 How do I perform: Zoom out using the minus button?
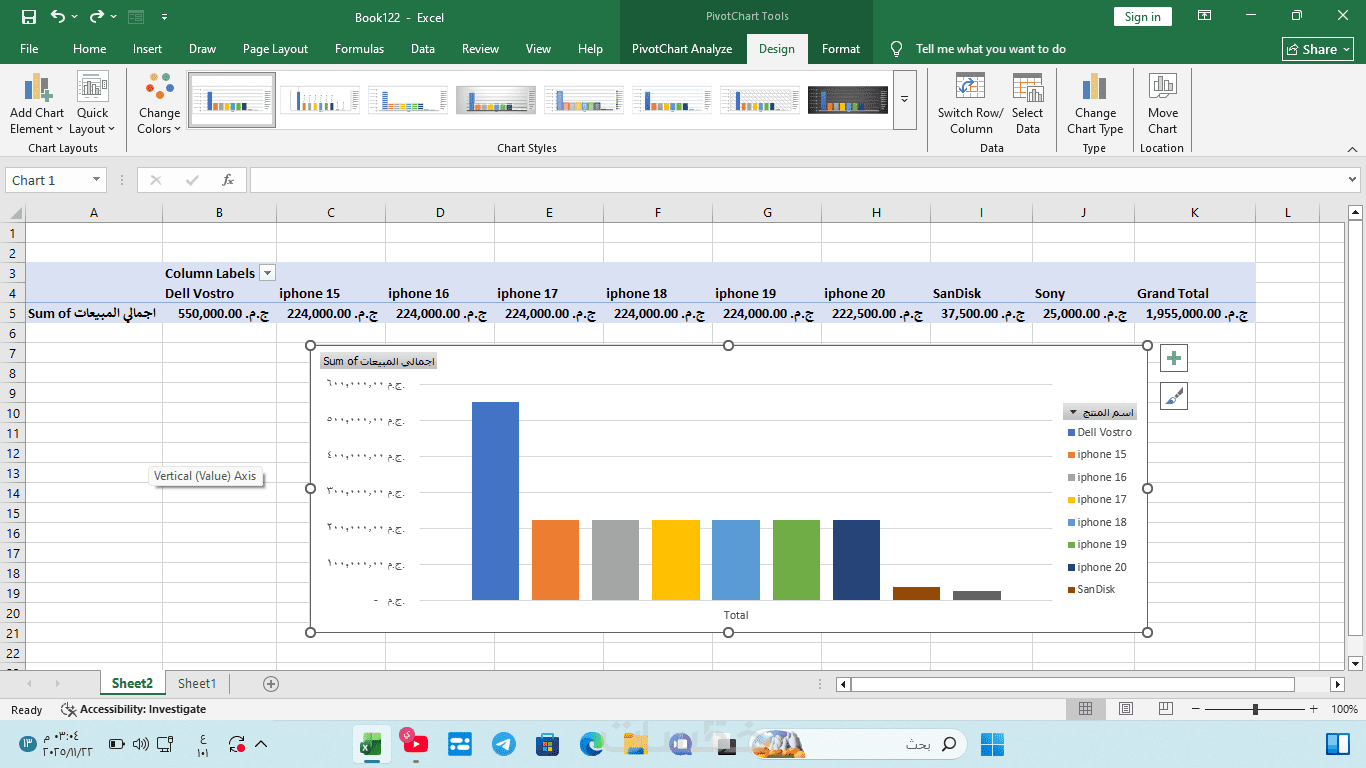1194,709
